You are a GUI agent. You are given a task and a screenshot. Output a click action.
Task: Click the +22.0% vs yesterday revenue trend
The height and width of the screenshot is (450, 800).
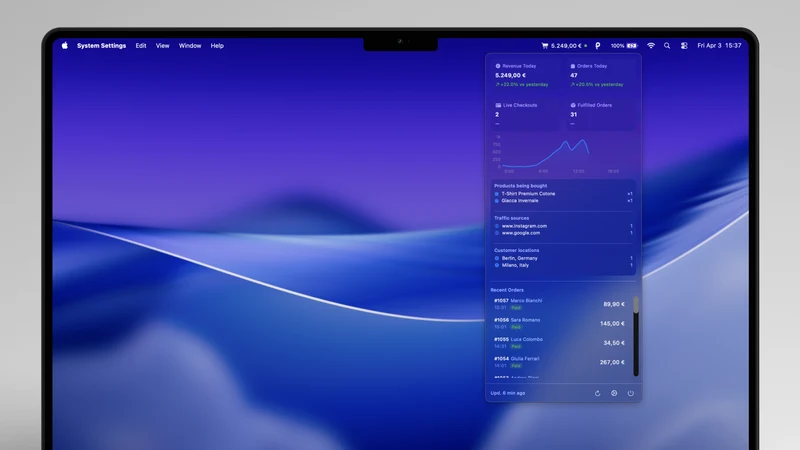[521, 85]
